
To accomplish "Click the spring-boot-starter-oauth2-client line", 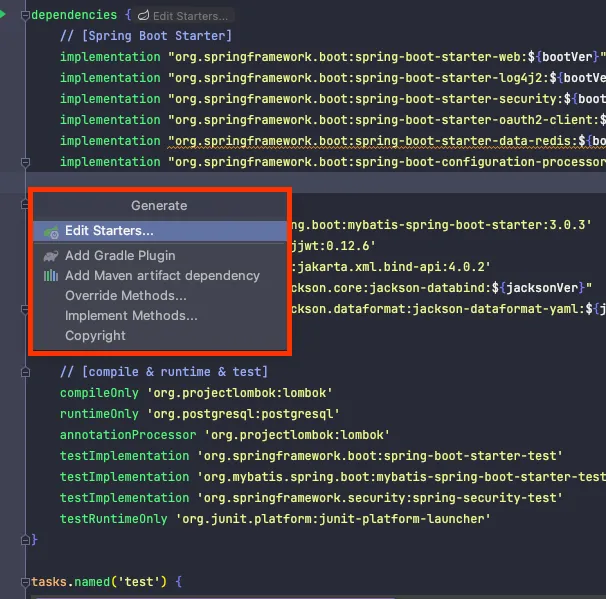I will click(333, 120).
